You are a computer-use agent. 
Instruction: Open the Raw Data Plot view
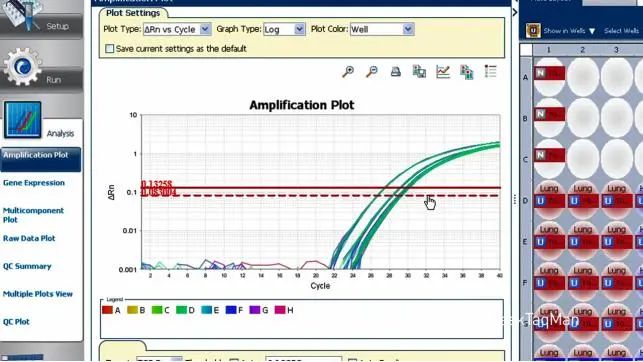[x=29, y=238]
